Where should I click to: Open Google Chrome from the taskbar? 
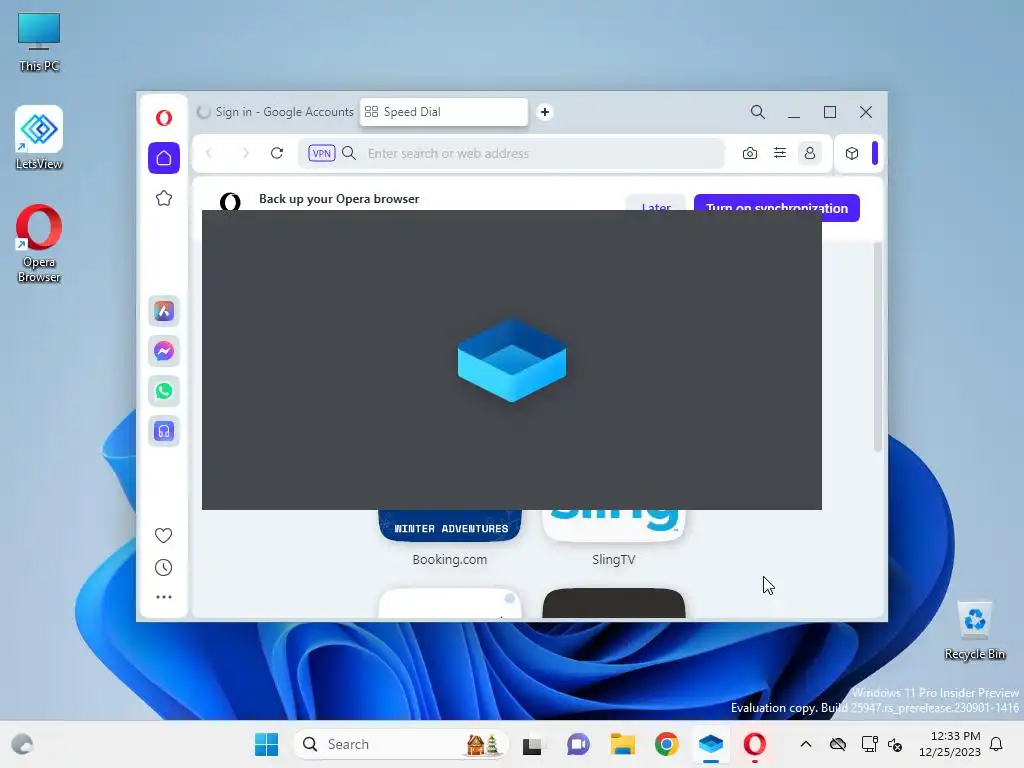(667, 744)
